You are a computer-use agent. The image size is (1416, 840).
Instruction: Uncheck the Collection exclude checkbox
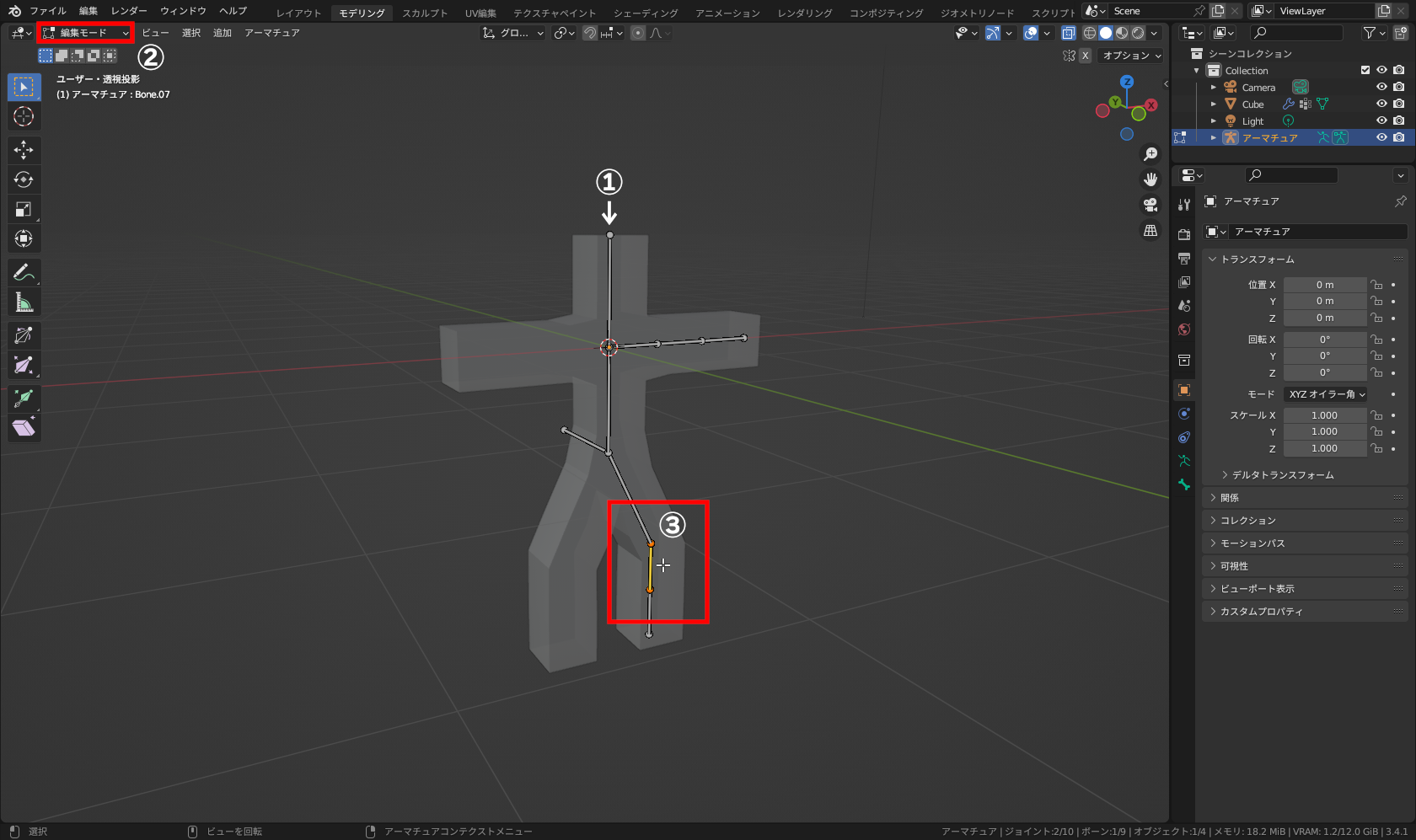pyautogui.click(x=1365, y=70)
